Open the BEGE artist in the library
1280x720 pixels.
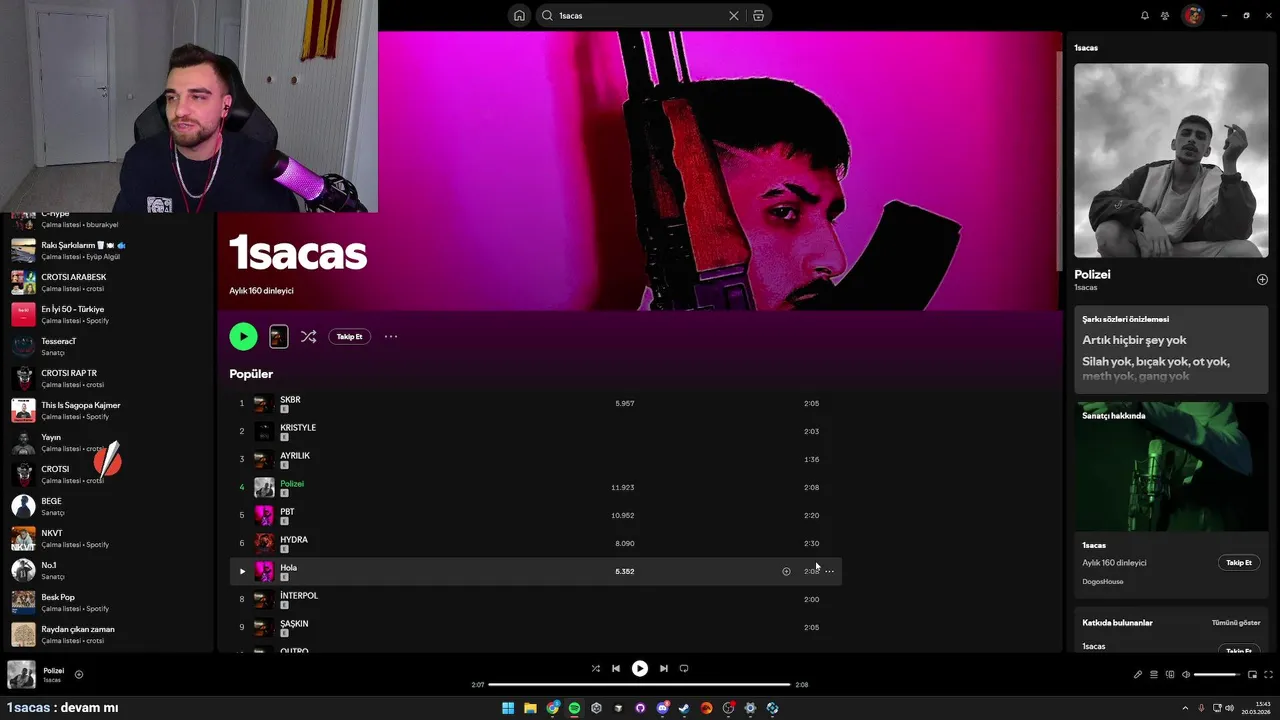click(110, 506)
